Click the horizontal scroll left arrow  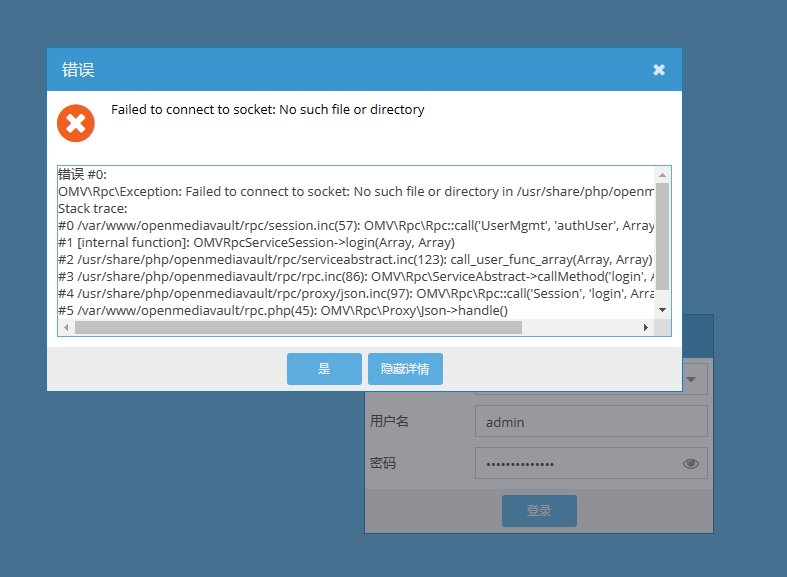pos(66,328)
